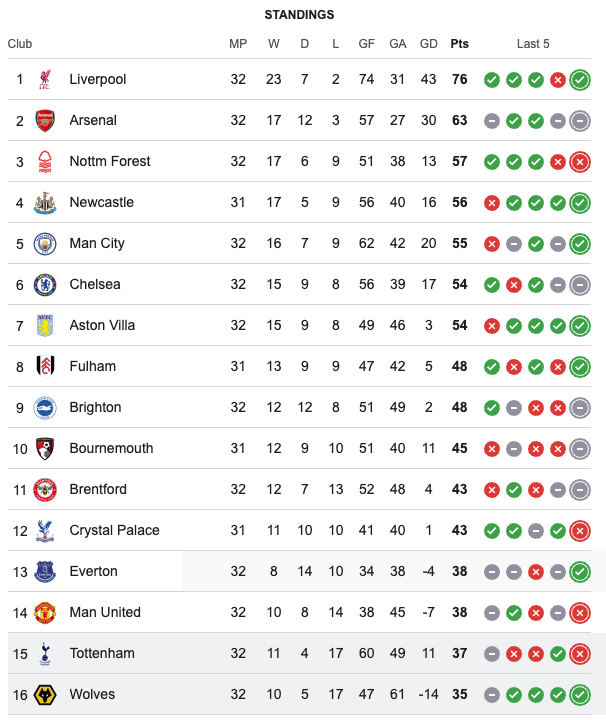
Task: Click the Arsenal club crest icon
Action: click(x=45, y=121)
